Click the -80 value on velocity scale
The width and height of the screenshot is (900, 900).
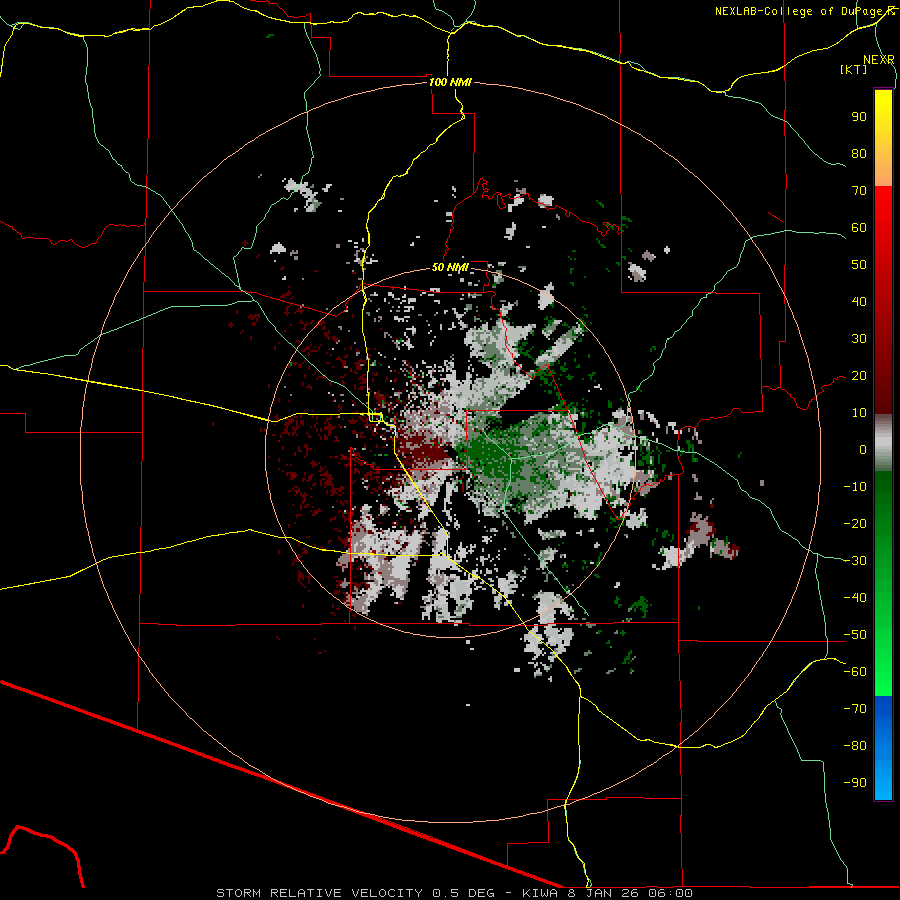855,746
